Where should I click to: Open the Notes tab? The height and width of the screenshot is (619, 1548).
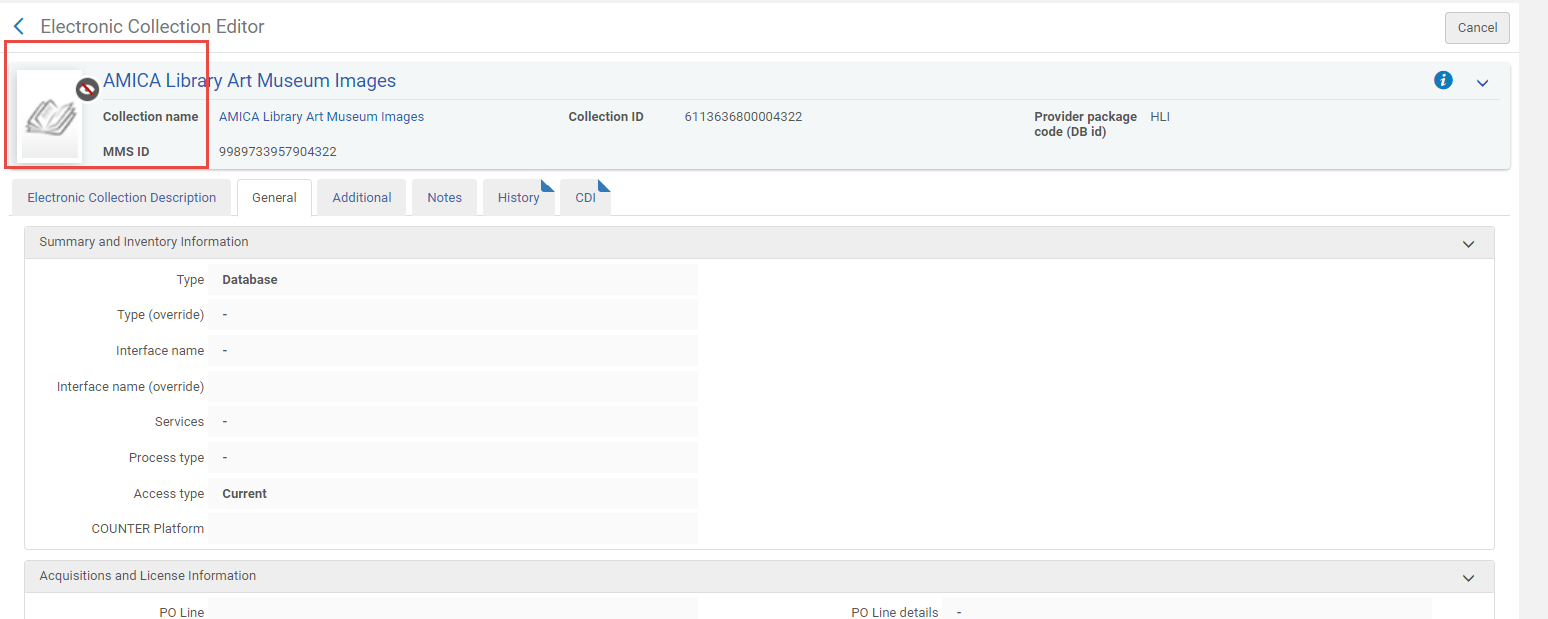point(445,198)
